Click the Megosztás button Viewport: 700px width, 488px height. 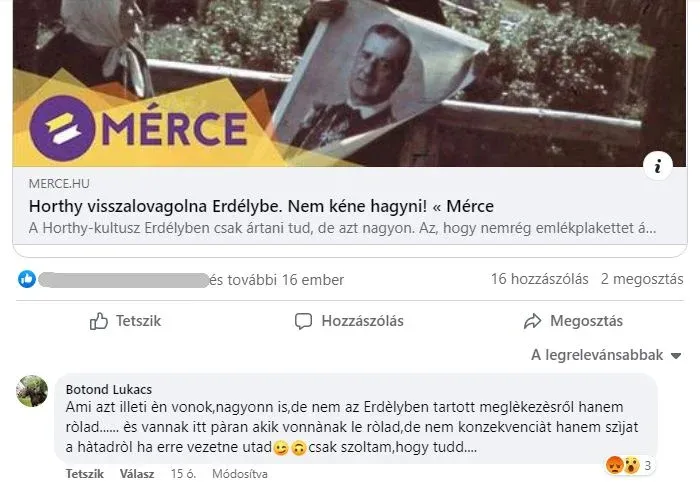click(x=573, y=321)
